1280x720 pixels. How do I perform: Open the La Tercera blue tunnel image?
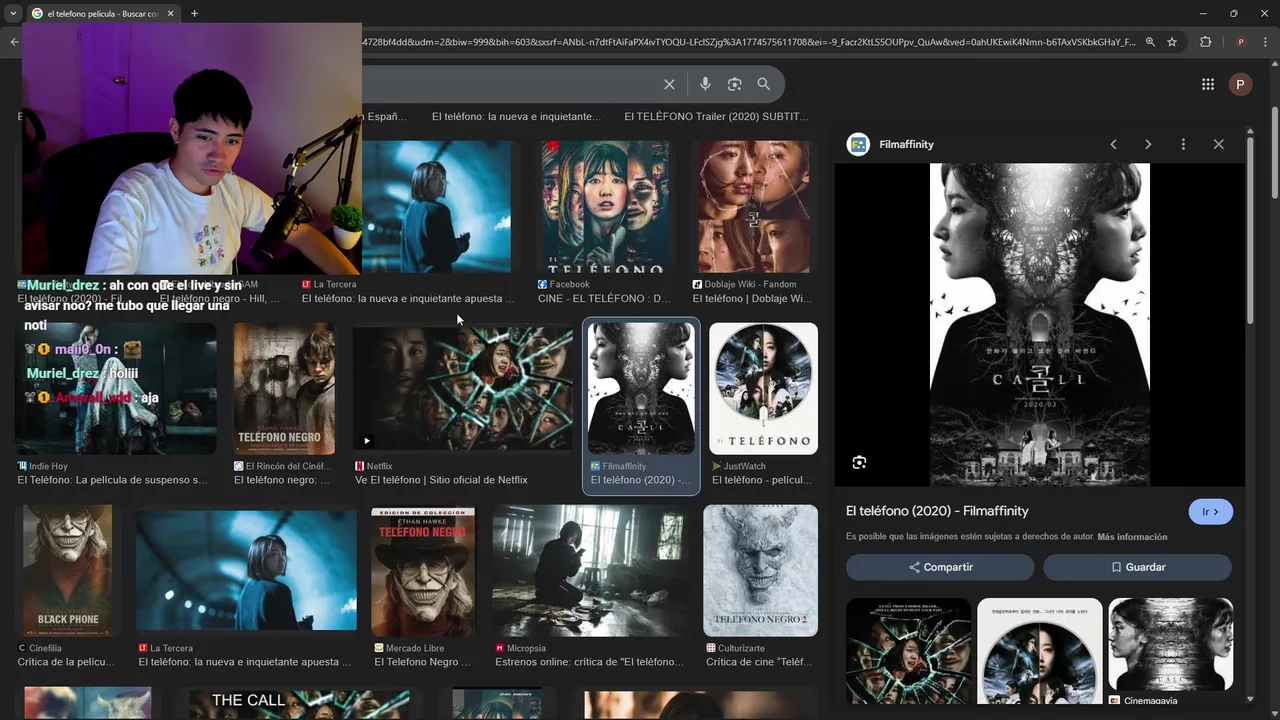tap(436, 207)
